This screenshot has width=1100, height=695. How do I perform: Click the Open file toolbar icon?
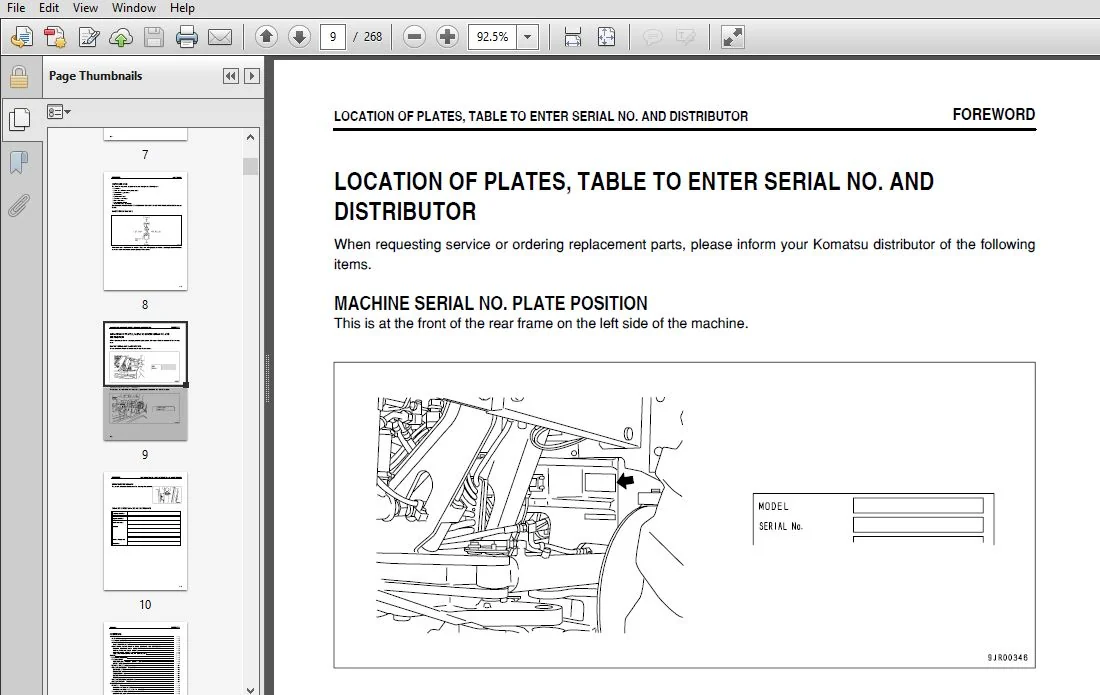tap(22, 36)
